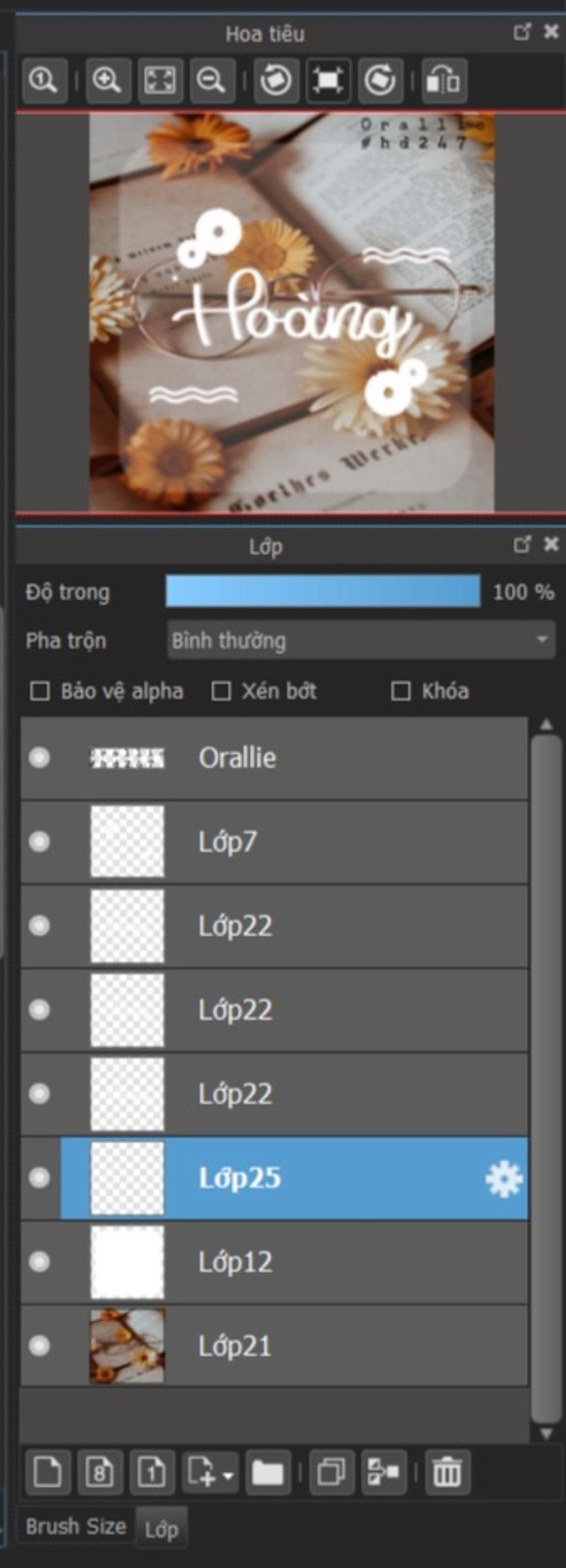Open Lớp25 layer settings gear
Image resolution: width=566 pixels, height=1568 pixels.
[504, 1179]
